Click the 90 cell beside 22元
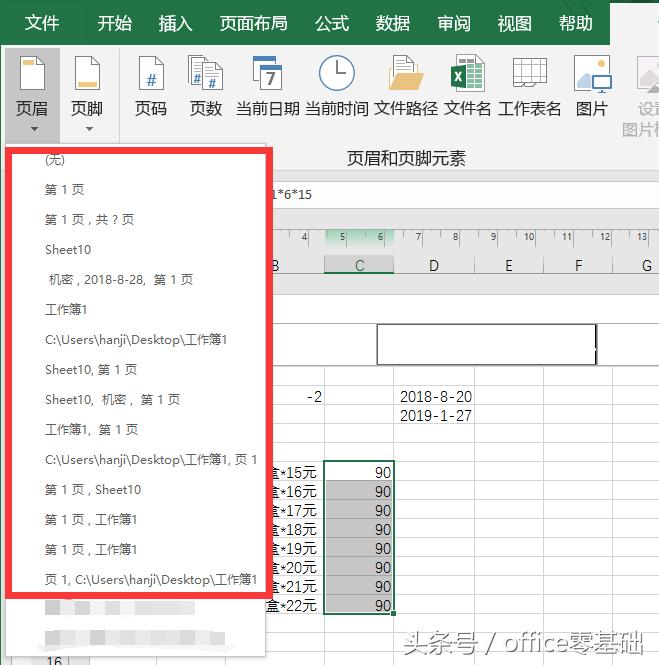Viewport: 659px width, 665px height. [x=359, y=605]
